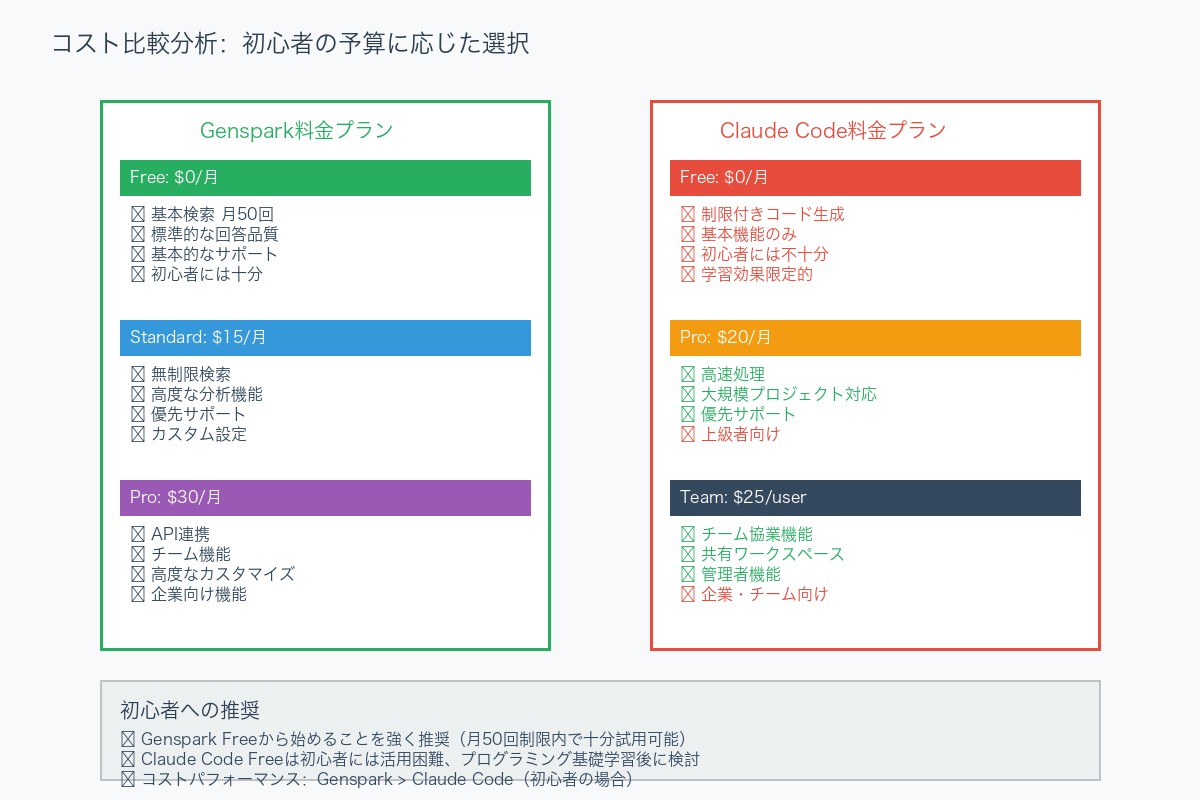The image size is (1200, 800).
Task: Click the Claude Code料金プラン heading
Action: coord(833,130)
